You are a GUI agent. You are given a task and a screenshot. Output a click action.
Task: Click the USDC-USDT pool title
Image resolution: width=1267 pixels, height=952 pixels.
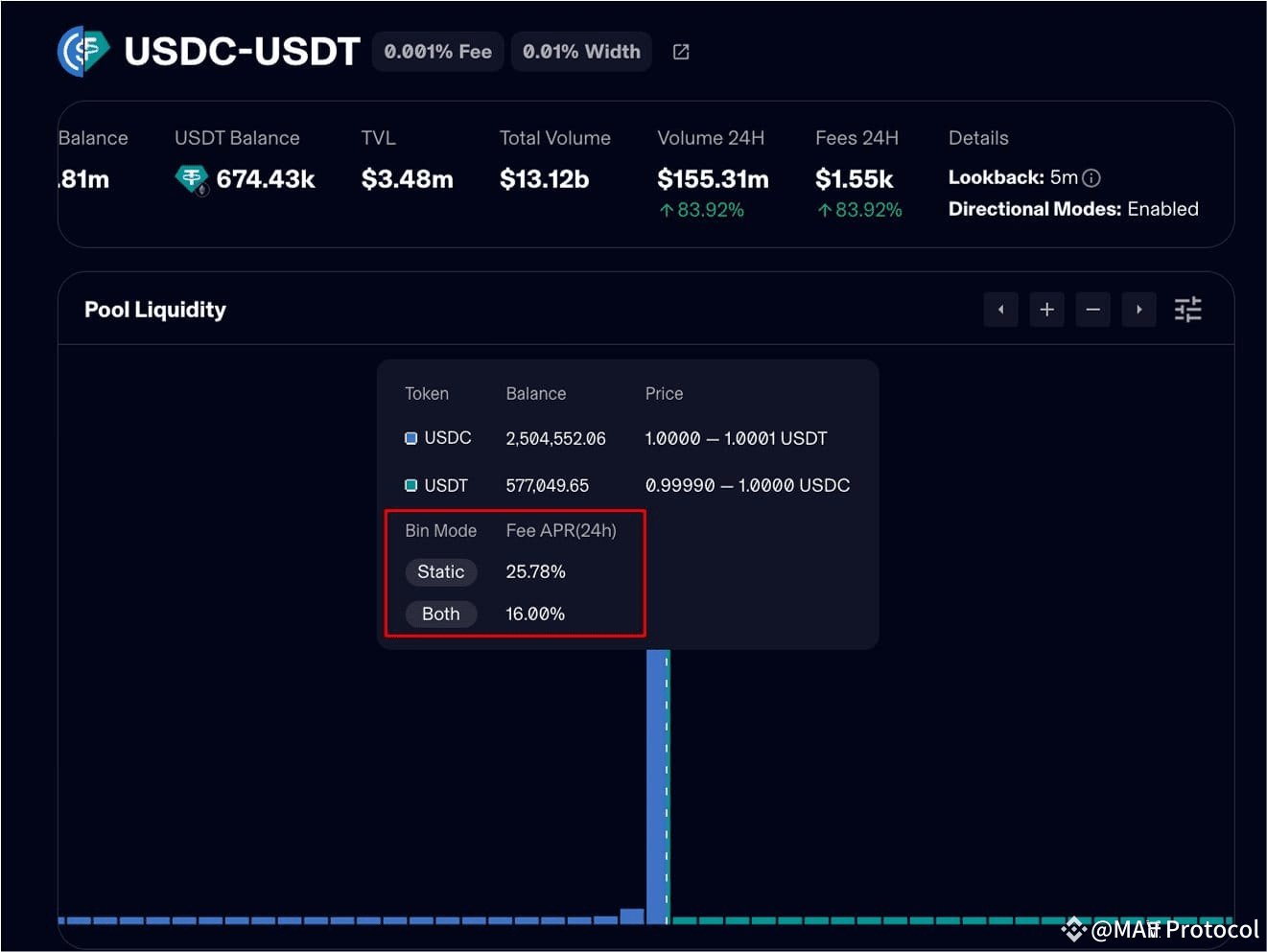click(x=242, y=52)
